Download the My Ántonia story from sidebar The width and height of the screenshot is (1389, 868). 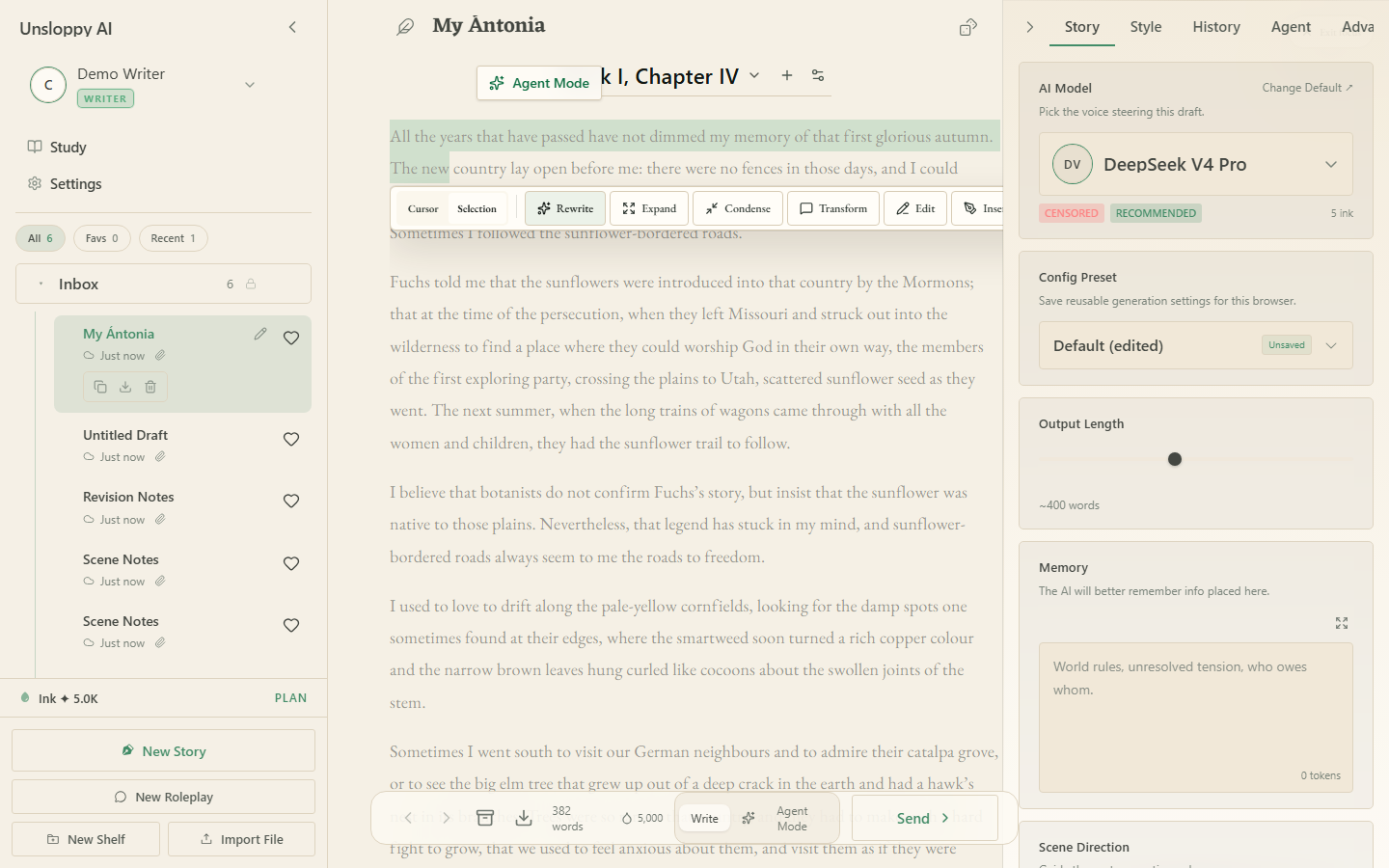125,387
